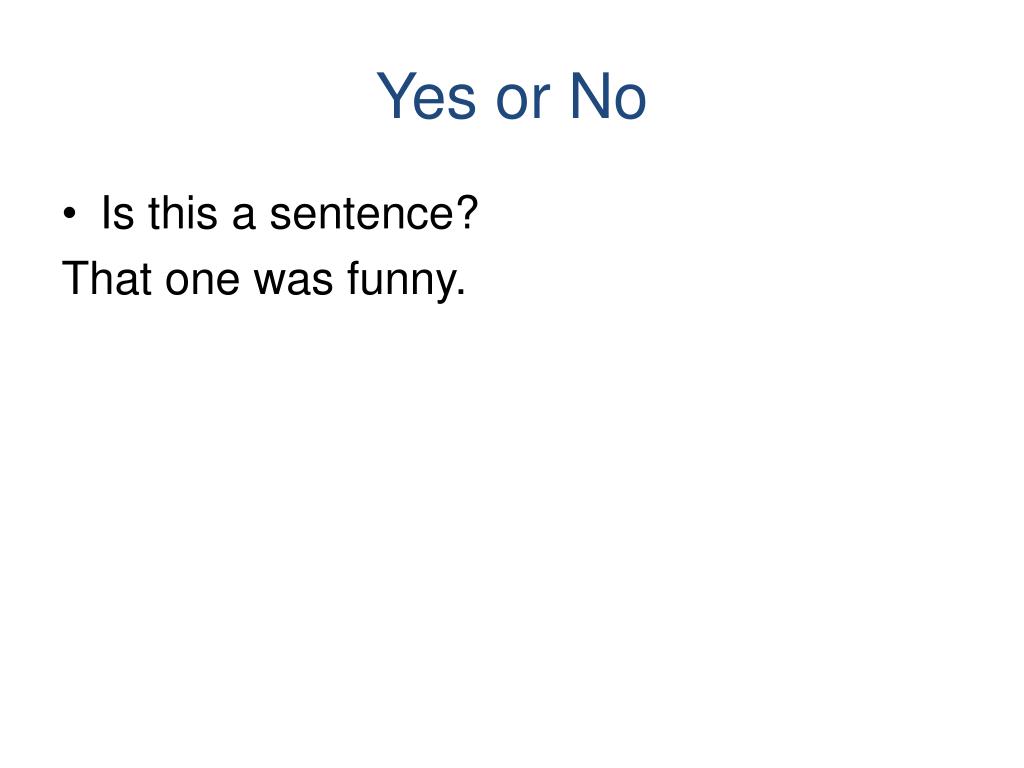The height and width of the screenshot is (768, 1024).
Task: Click the letter "a" in the question
Action: coord(243,218)
